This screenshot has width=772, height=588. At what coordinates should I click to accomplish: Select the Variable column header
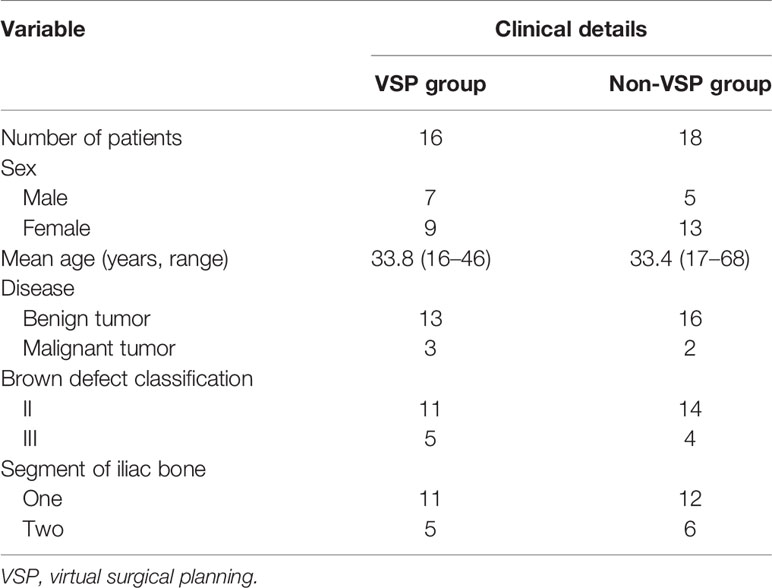point(43,29)
